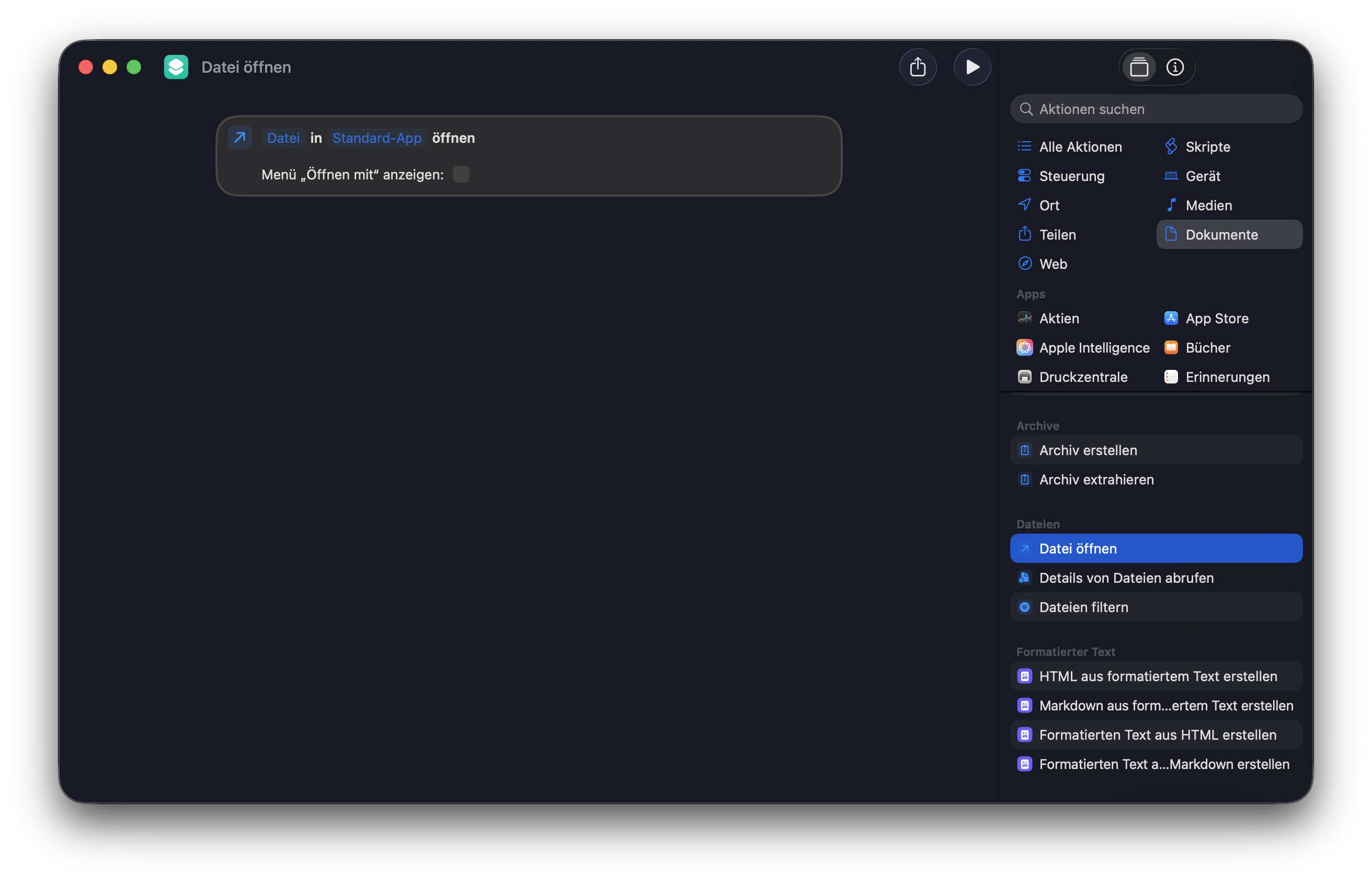Choose the Datei variable token

pos(283,138)
